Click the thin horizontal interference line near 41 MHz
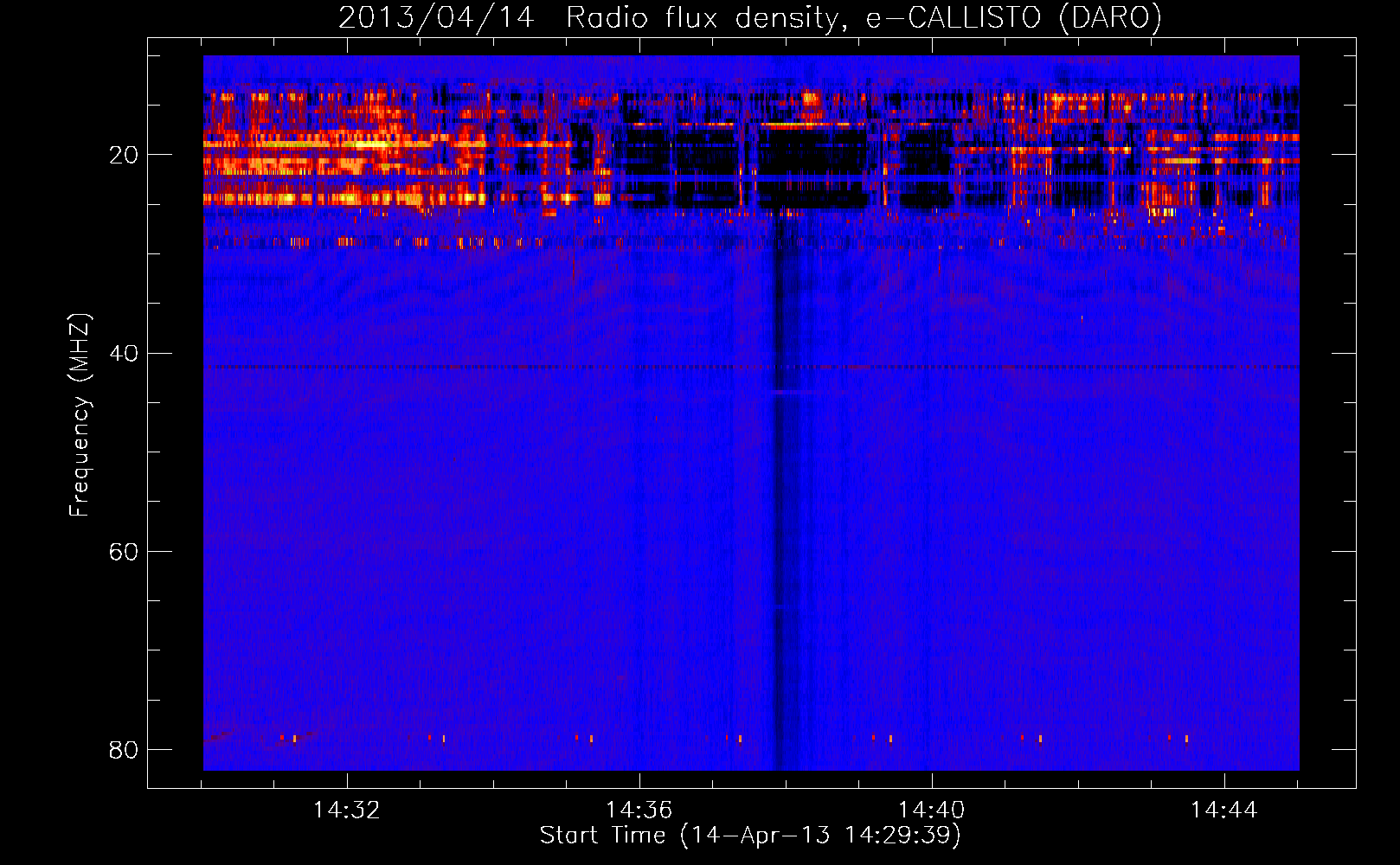Image resolution: width=1400 pixels, height=865 pixels. click(751, 367)
